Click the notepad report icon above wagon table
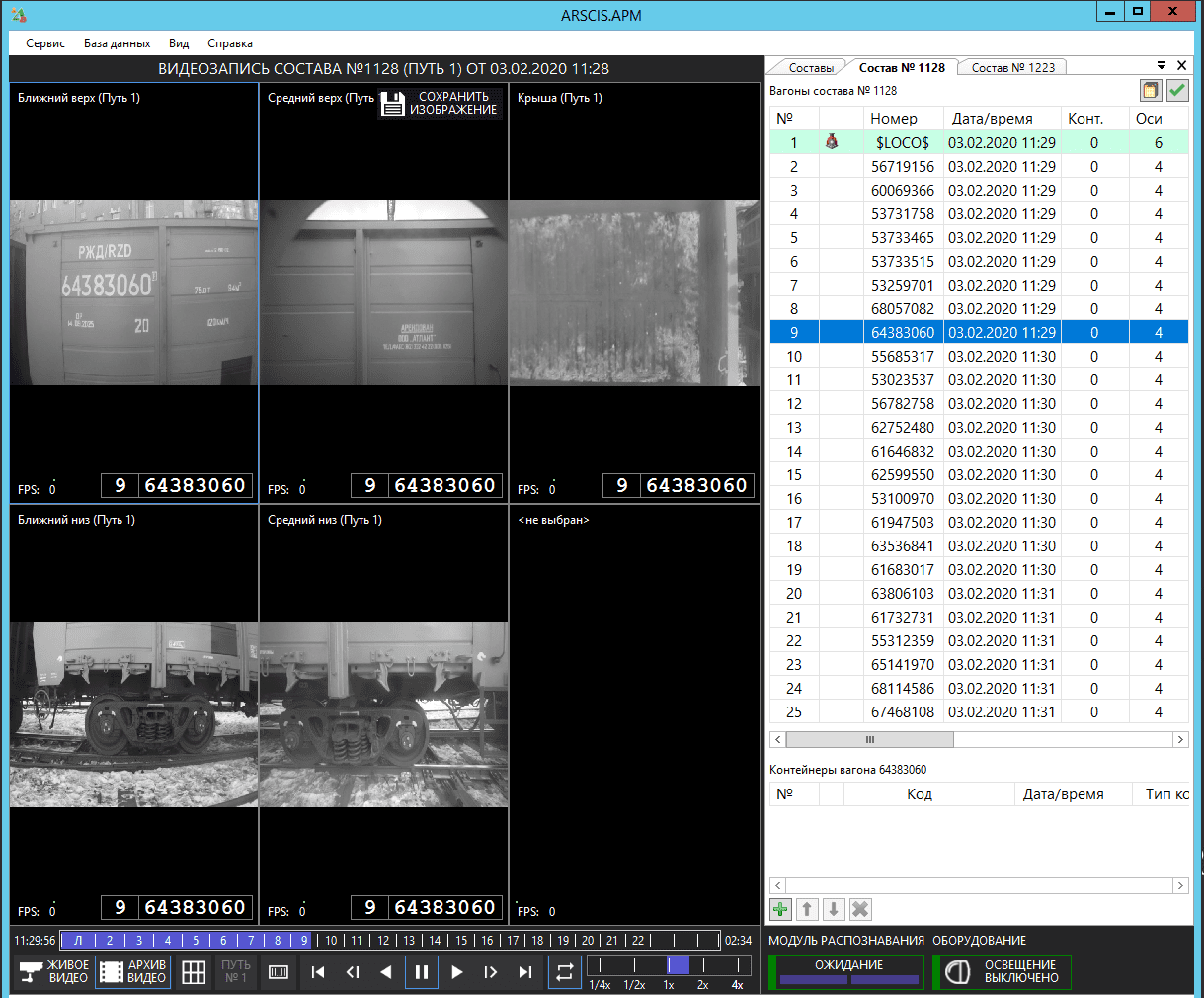 pos(1151,91)
